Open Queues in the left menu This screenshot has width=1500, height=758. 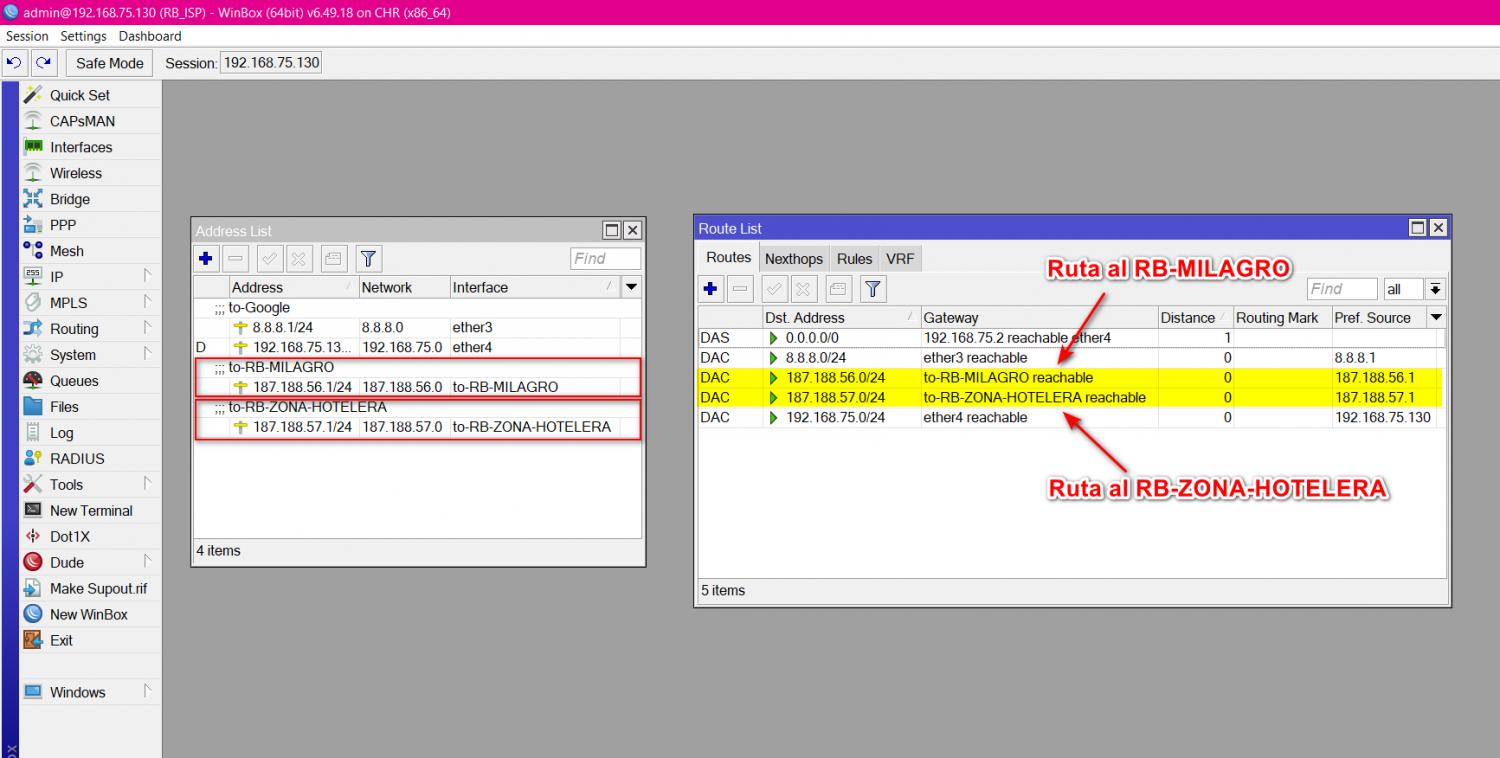74,381
